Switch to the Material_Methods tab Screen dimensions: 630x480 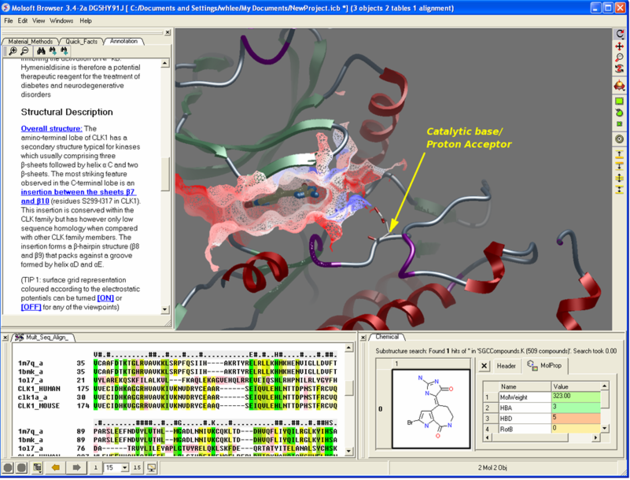pos(31,41)
